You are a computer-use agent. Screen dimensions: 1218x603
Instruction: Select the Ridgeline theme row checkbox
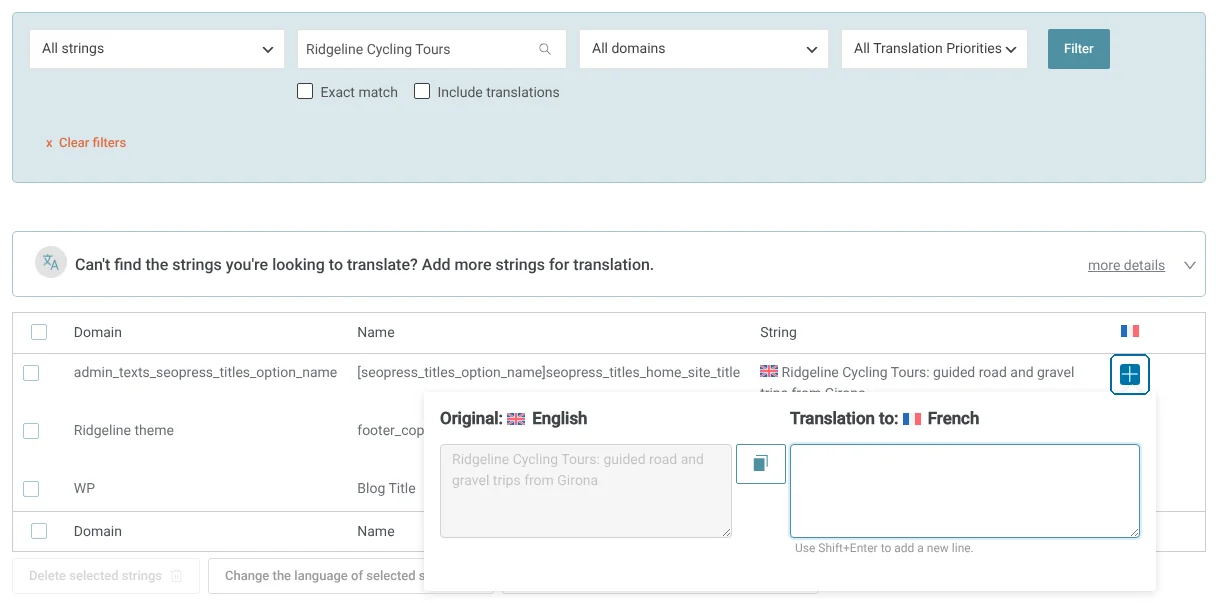coord(31,431)
